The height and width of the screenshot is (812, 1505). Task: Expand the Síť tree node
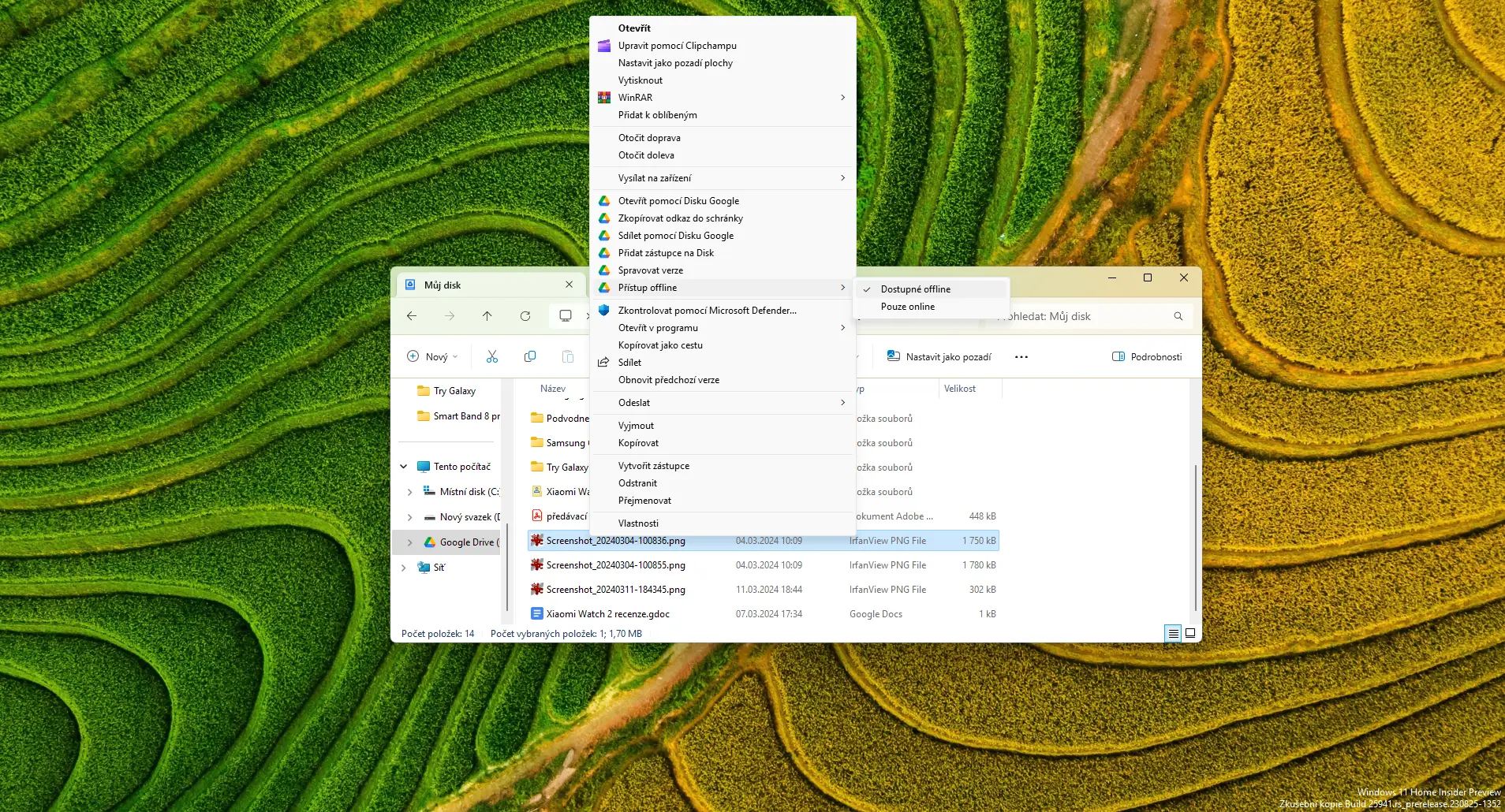(404, 568)
